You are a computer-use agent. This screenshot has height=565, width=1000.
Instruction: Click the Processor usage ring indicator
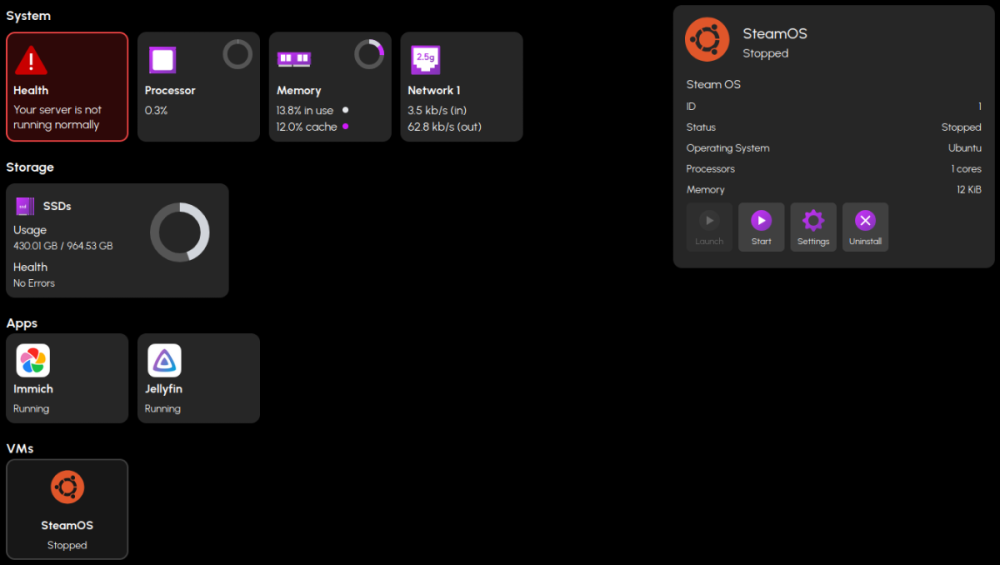pos(237,54)
